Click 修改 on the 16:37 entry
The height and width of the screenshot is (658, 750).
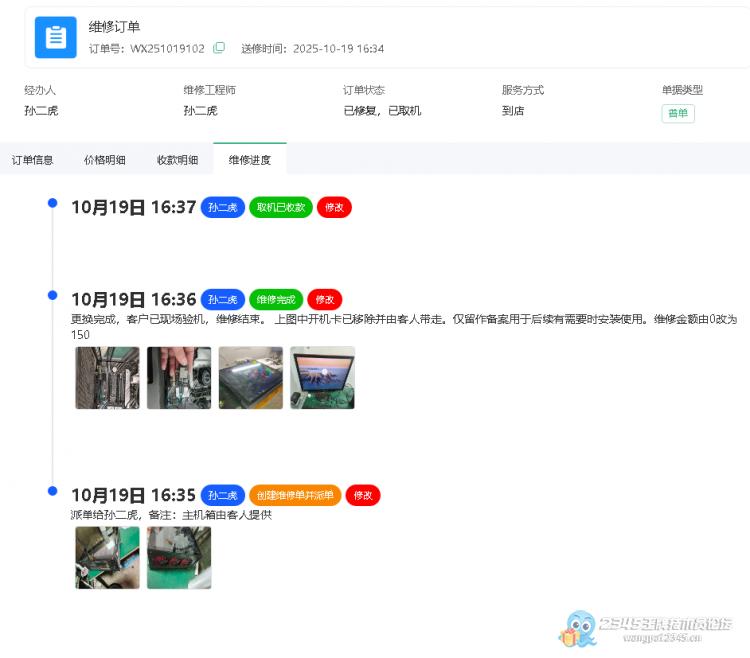point(334,207)
